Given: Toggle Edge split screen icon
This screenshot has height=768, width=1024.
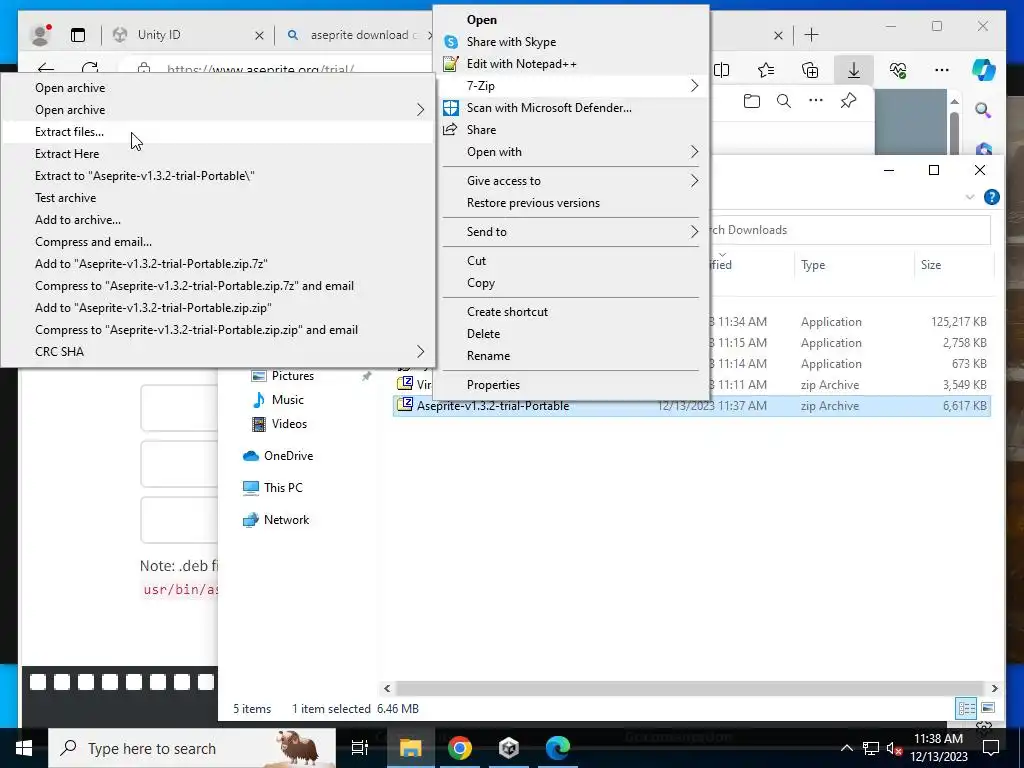Looking at the screenshot, I should click(722, 71).
